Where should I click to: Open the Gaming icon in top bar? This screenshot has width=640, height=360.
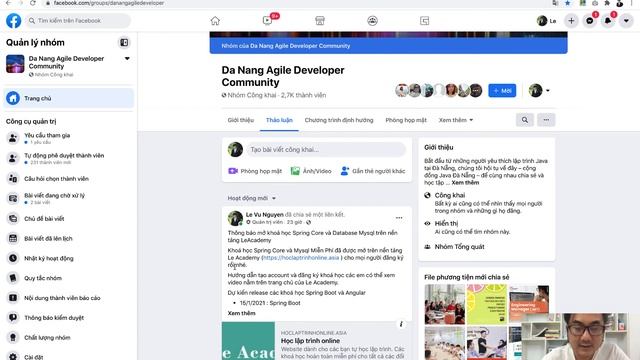(424, 20)
